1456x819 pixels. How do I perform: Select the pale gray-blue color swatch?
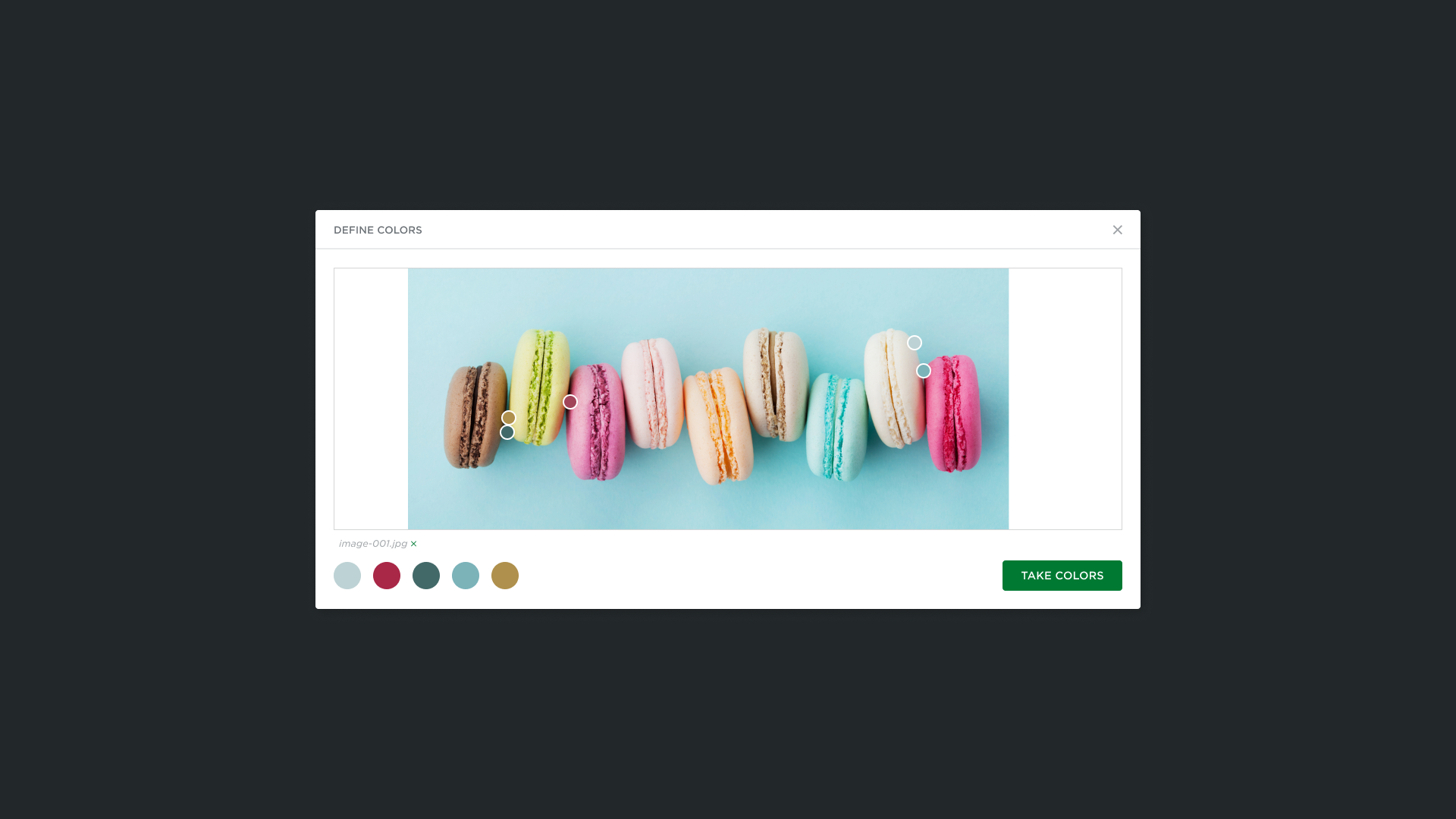point(347,576)
